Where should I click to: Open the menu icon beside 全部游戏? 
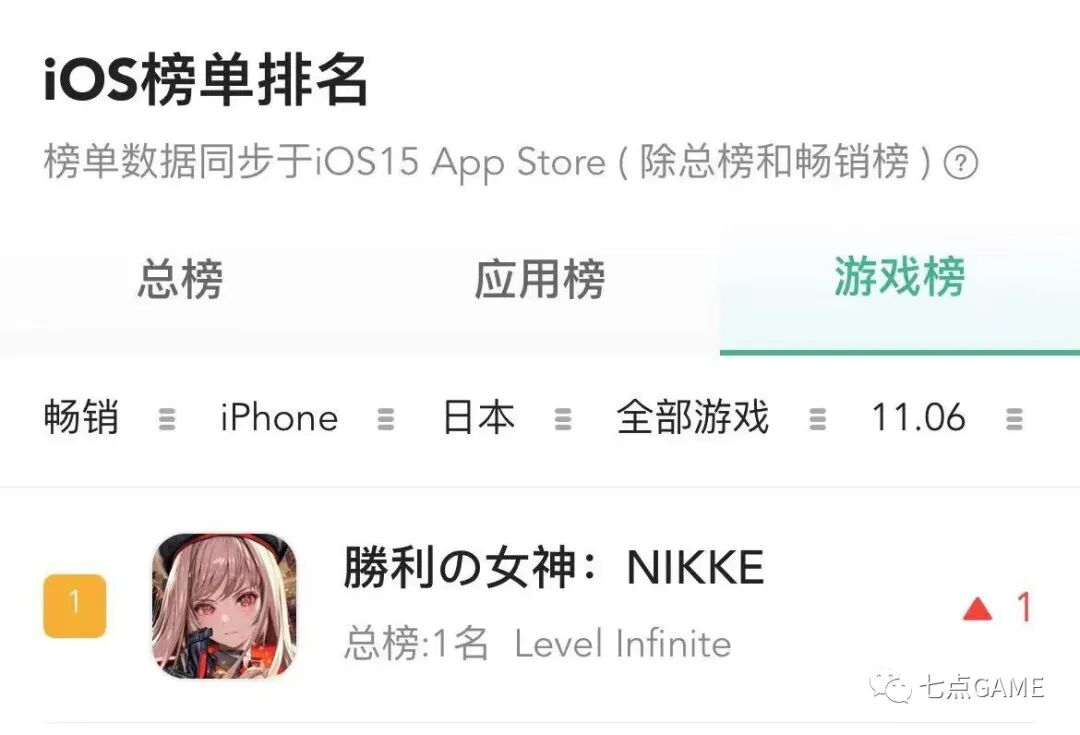point(817,419)
